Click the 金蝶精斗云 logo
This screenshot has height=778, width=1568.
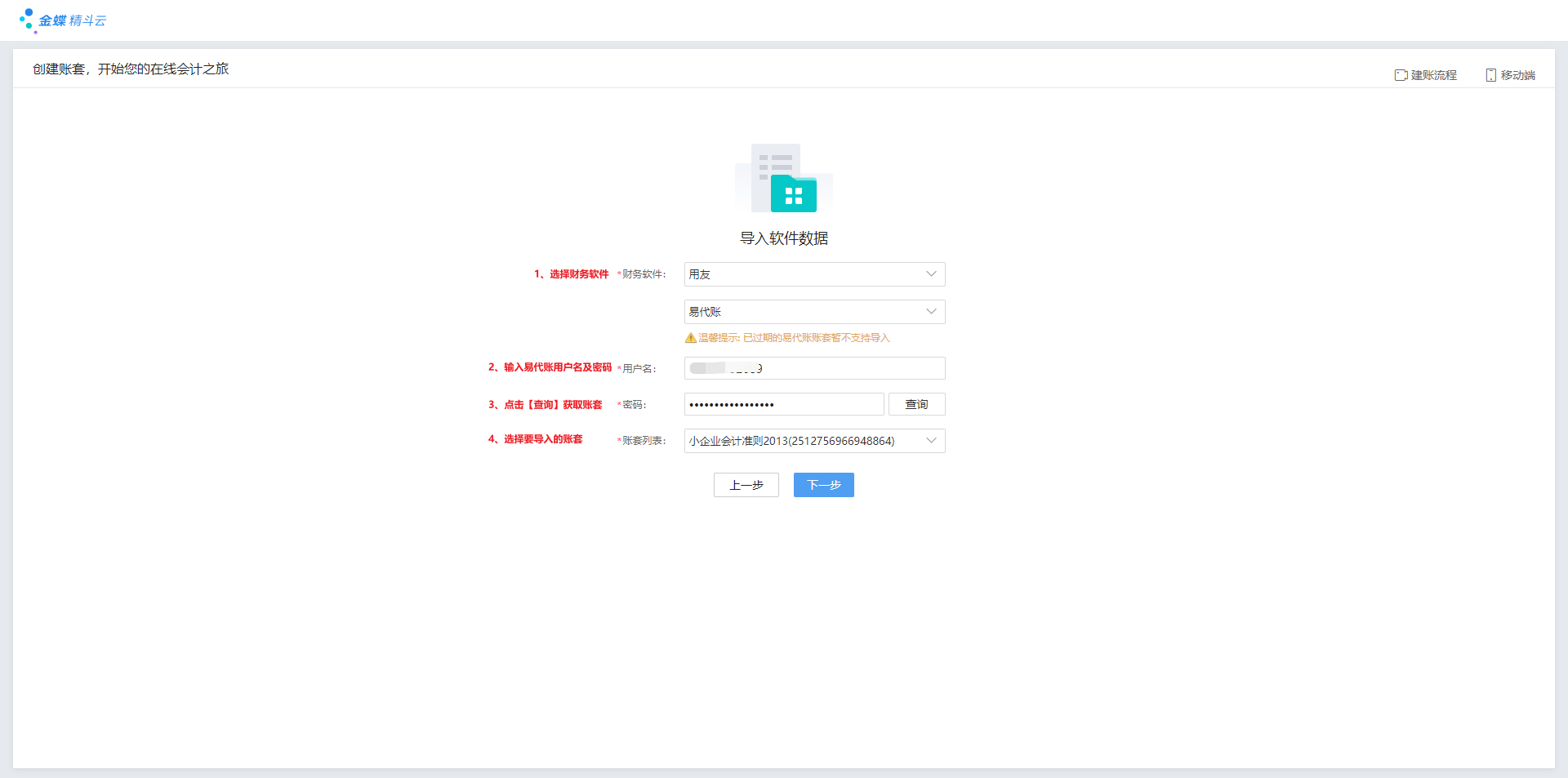(63, 20)
